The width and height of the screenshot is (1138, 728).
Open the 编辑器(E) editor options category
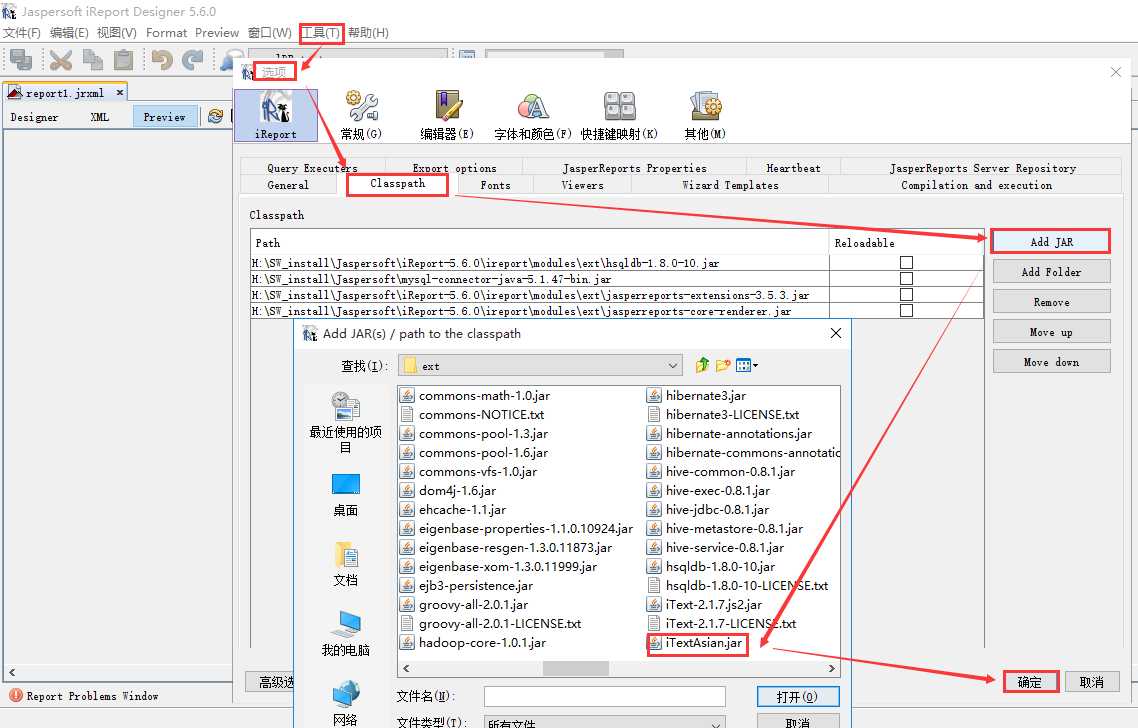click(x=448, y=115)
